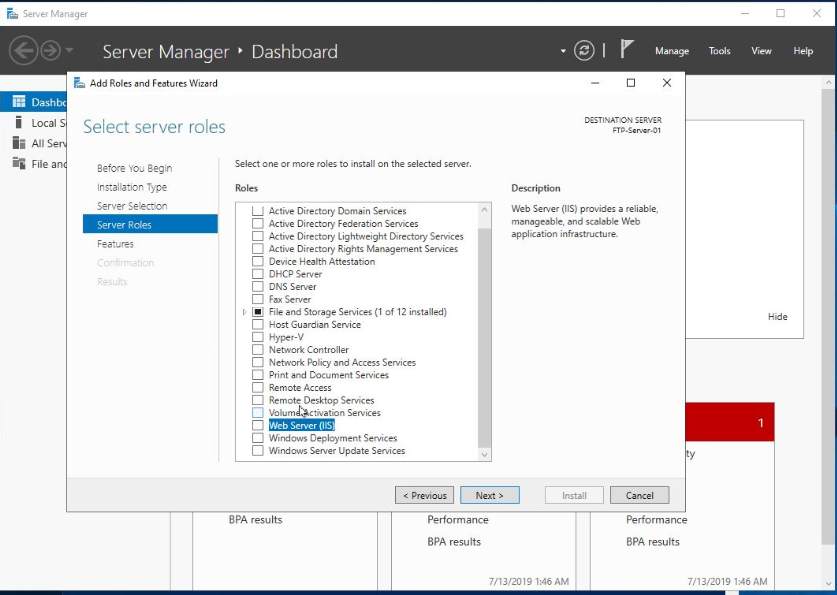Screen dimensions: 837x595
Task: Tick the Fax Server checkbox
Action: coord(258,299)
